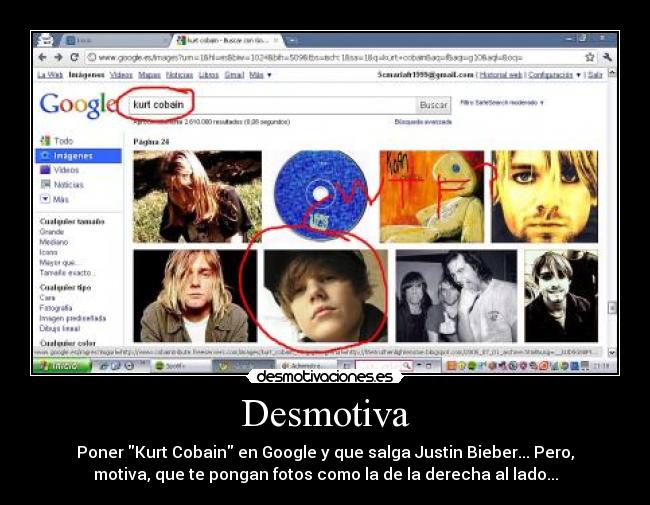650x505 pixels.
Task: Open Videos link in Google top bar
Action: point(121,75)
